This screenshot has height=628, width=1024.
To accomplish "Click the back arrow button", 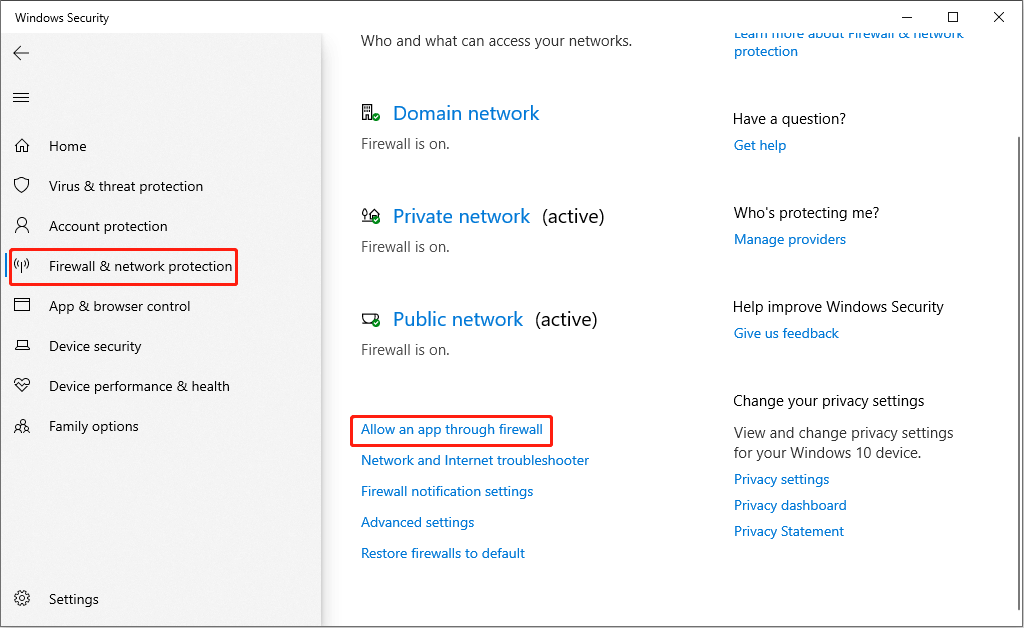I will pos(21,53).
